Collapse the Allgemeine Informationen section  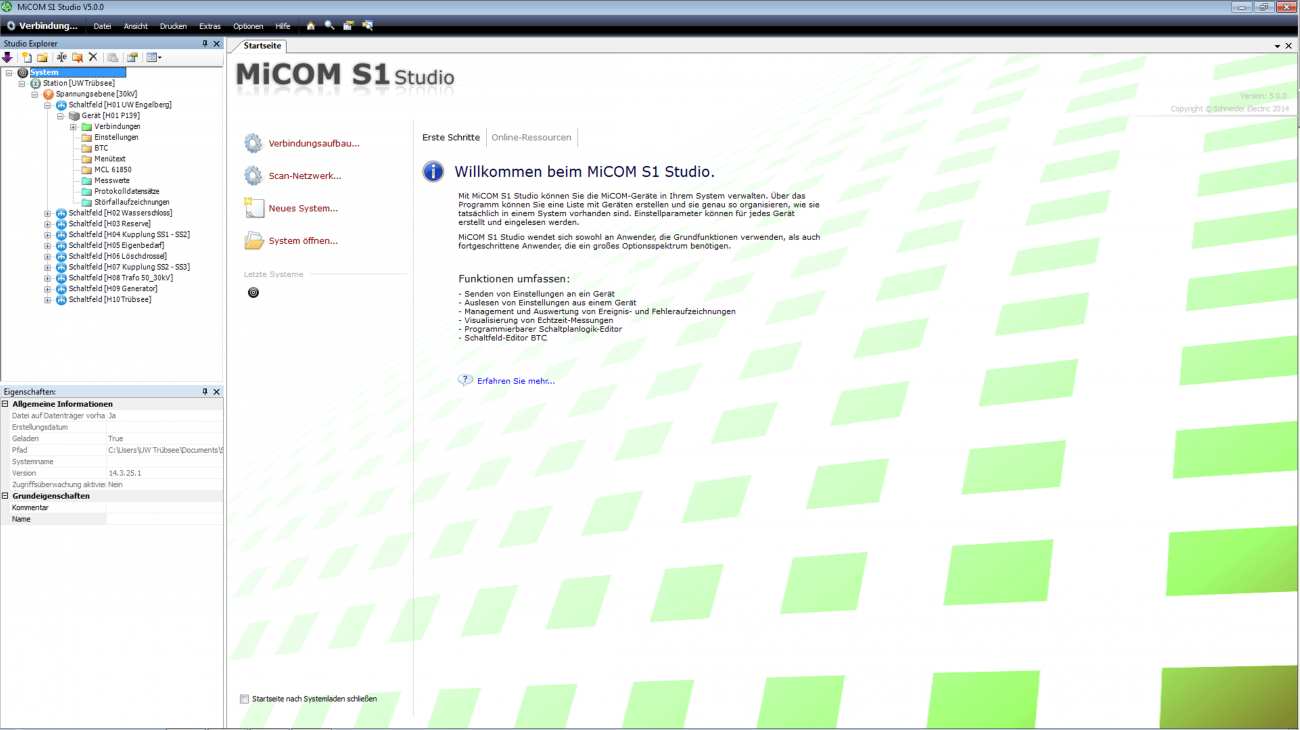pos(5,404)
